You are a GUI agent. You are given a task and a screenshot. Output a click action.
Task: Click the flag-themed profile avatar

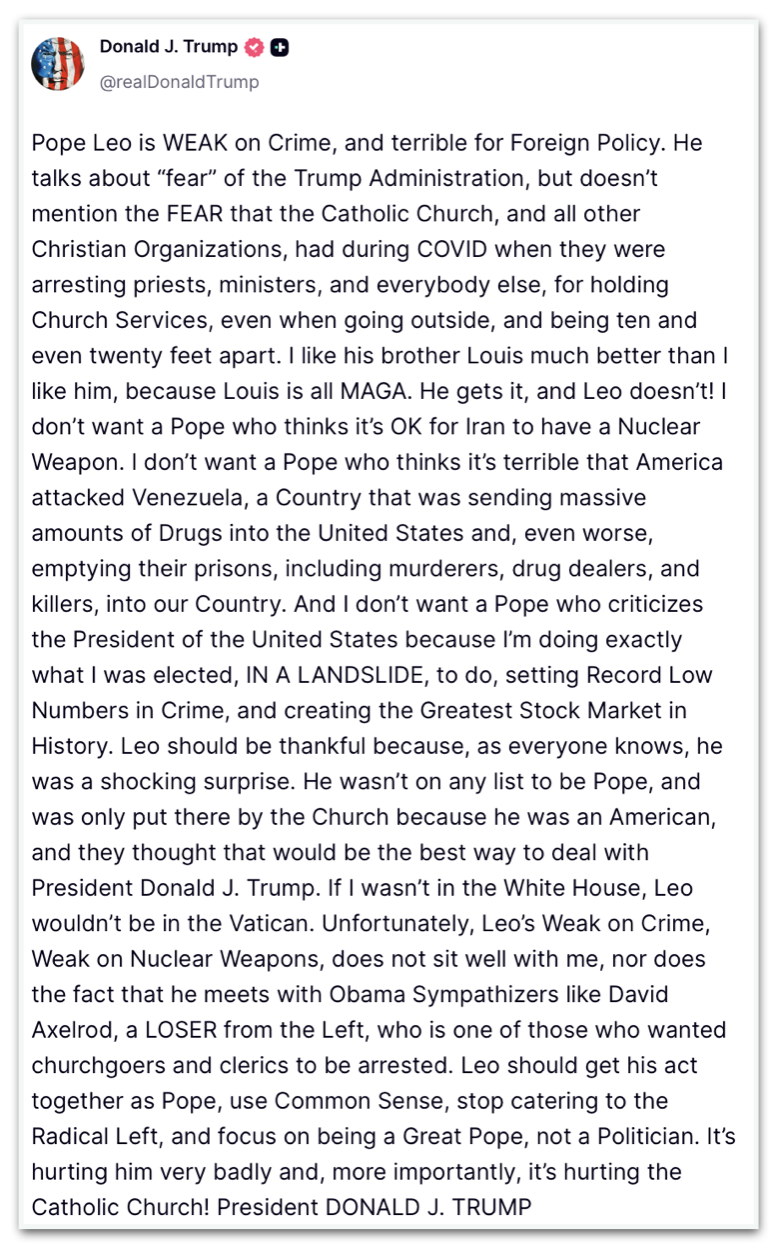click(x=58, y=64)
